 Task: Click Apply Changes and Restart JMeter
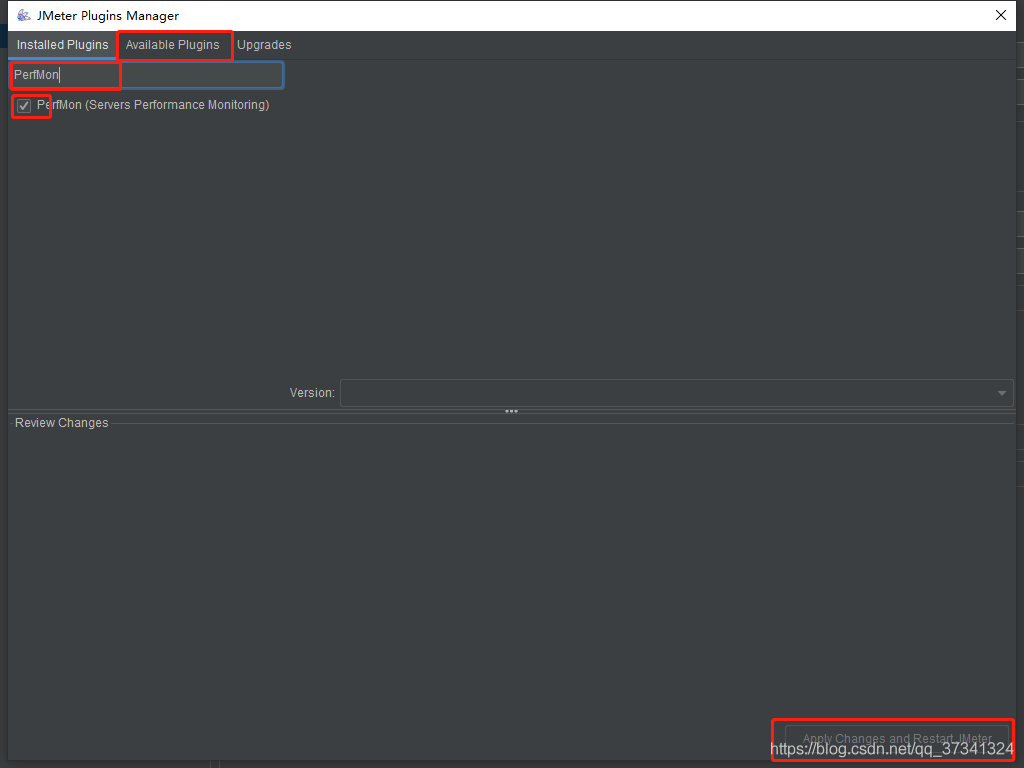[x=897, y=739]
